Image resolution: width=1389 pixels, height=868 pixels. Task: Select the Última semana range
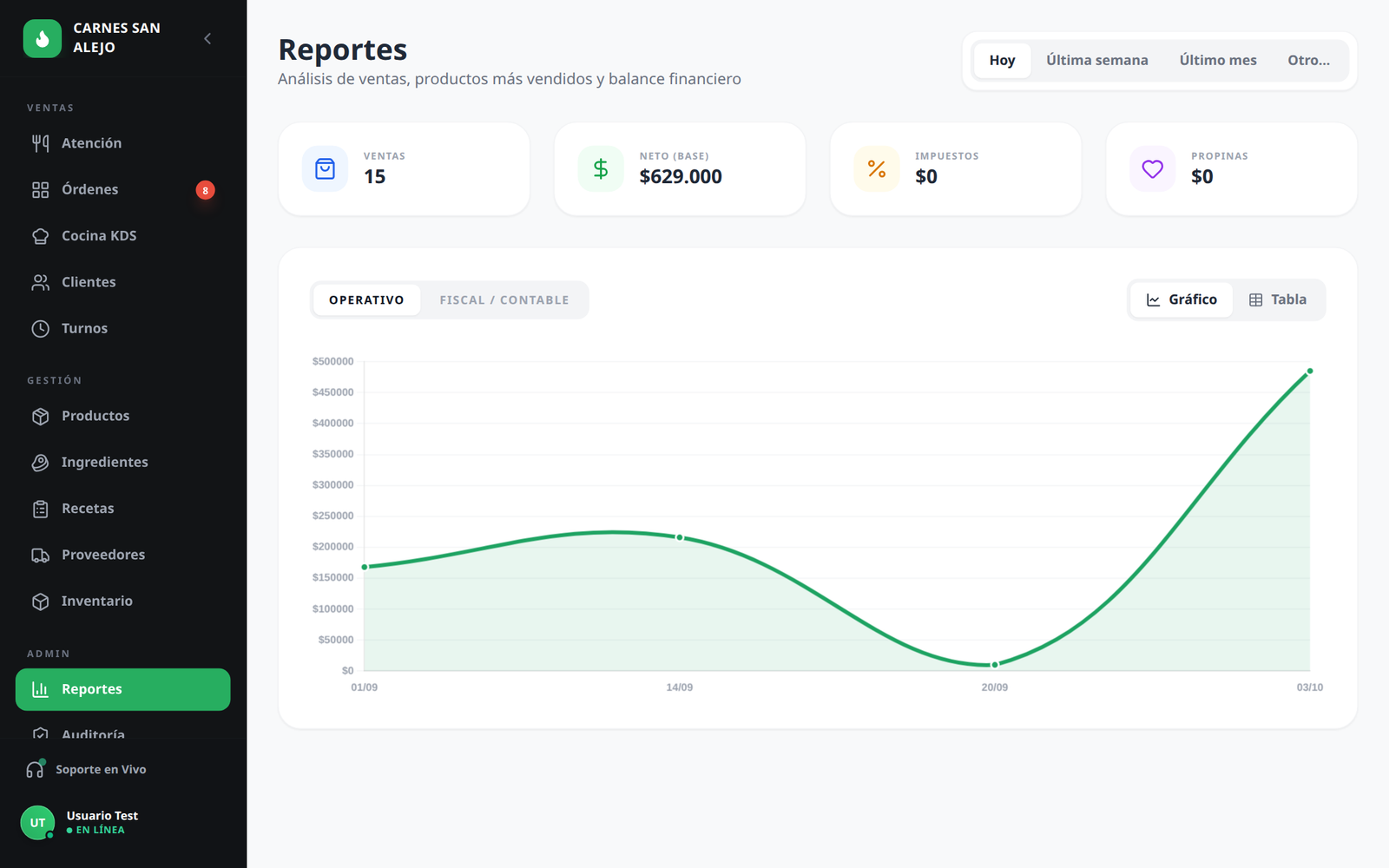click(1097, 61)
